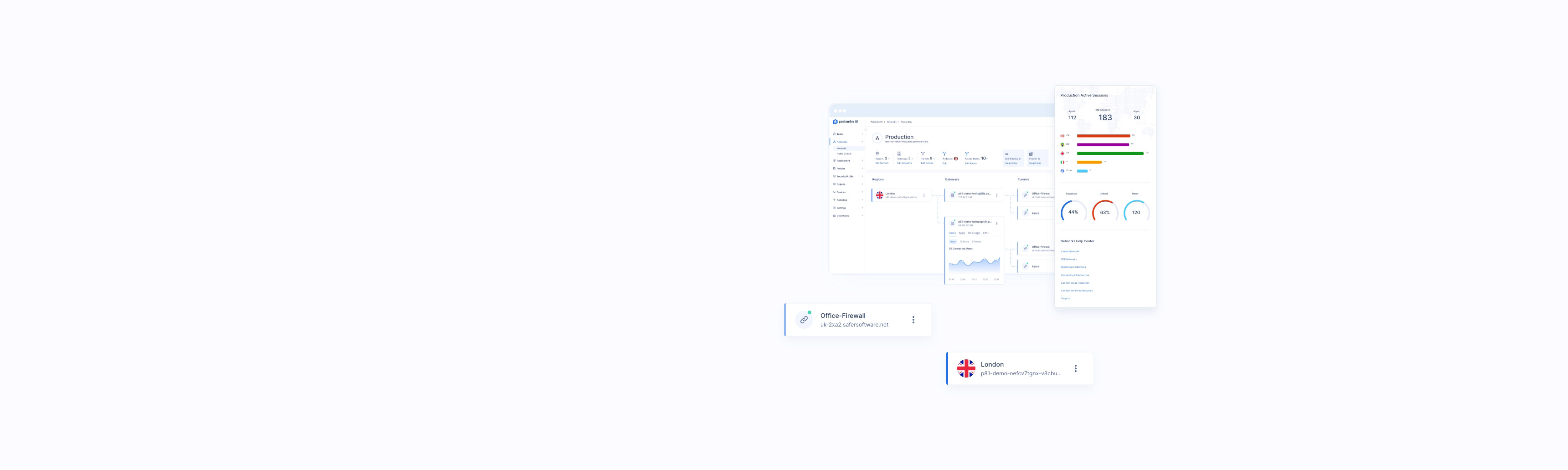Click the sidebar collapse arrow
The height and width of the screenshot is (470, 1568).
pyautogui.click(x=866, y=130)
